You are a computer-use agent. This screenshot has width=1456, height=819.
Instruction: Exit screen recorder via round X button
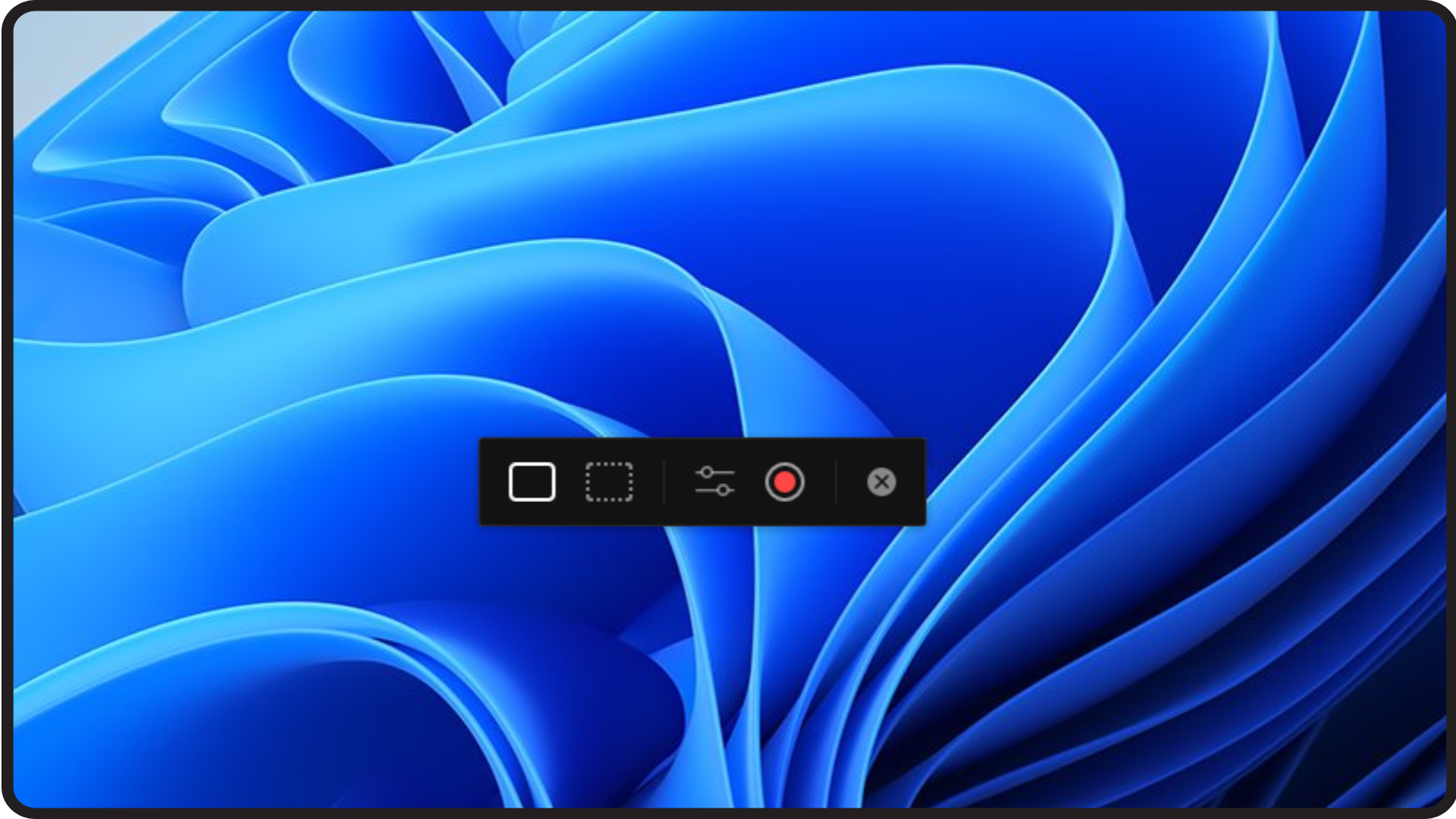(881, 482)
